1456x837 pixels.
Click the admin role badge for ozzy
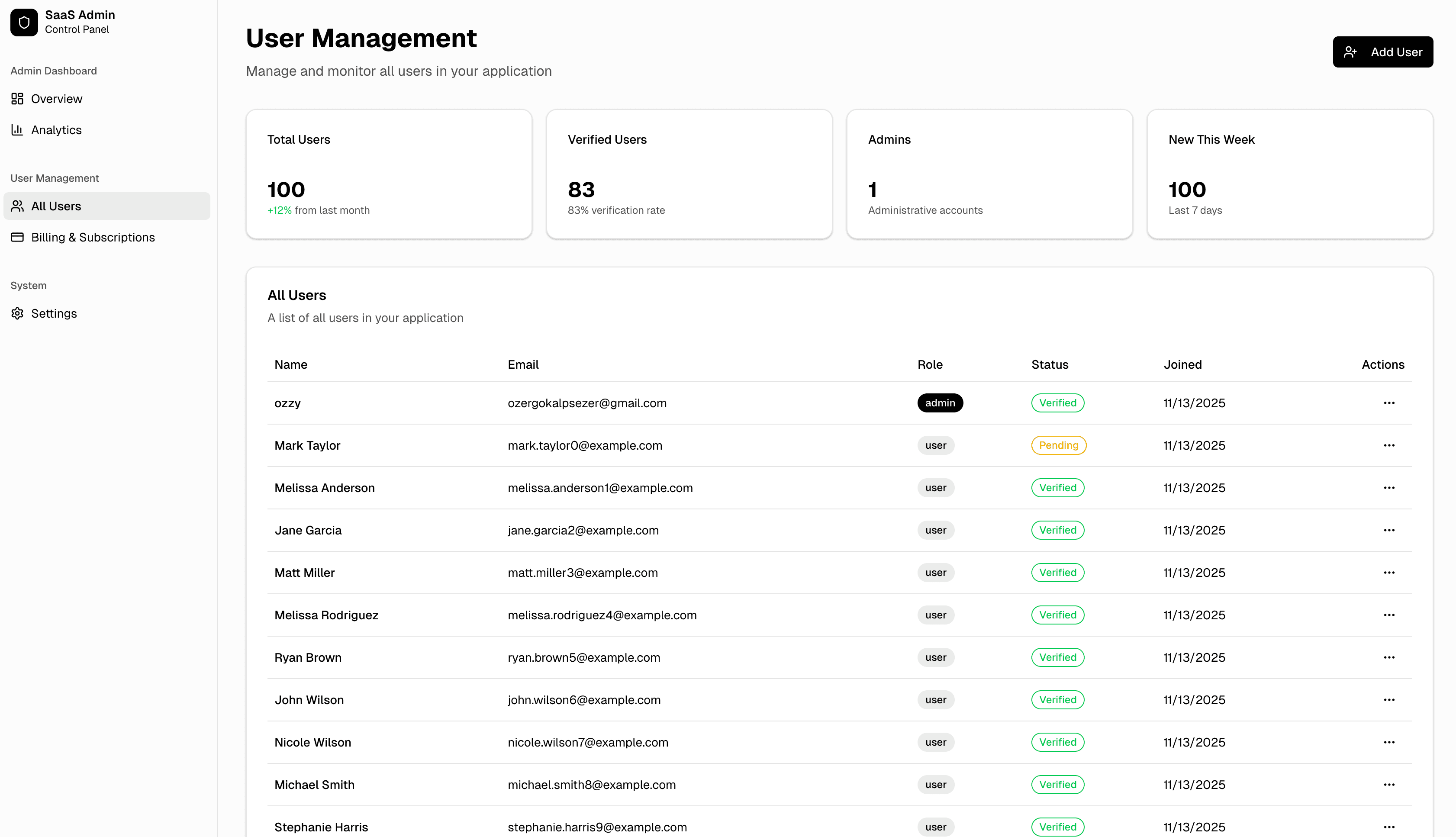click(x=940, y=403)
